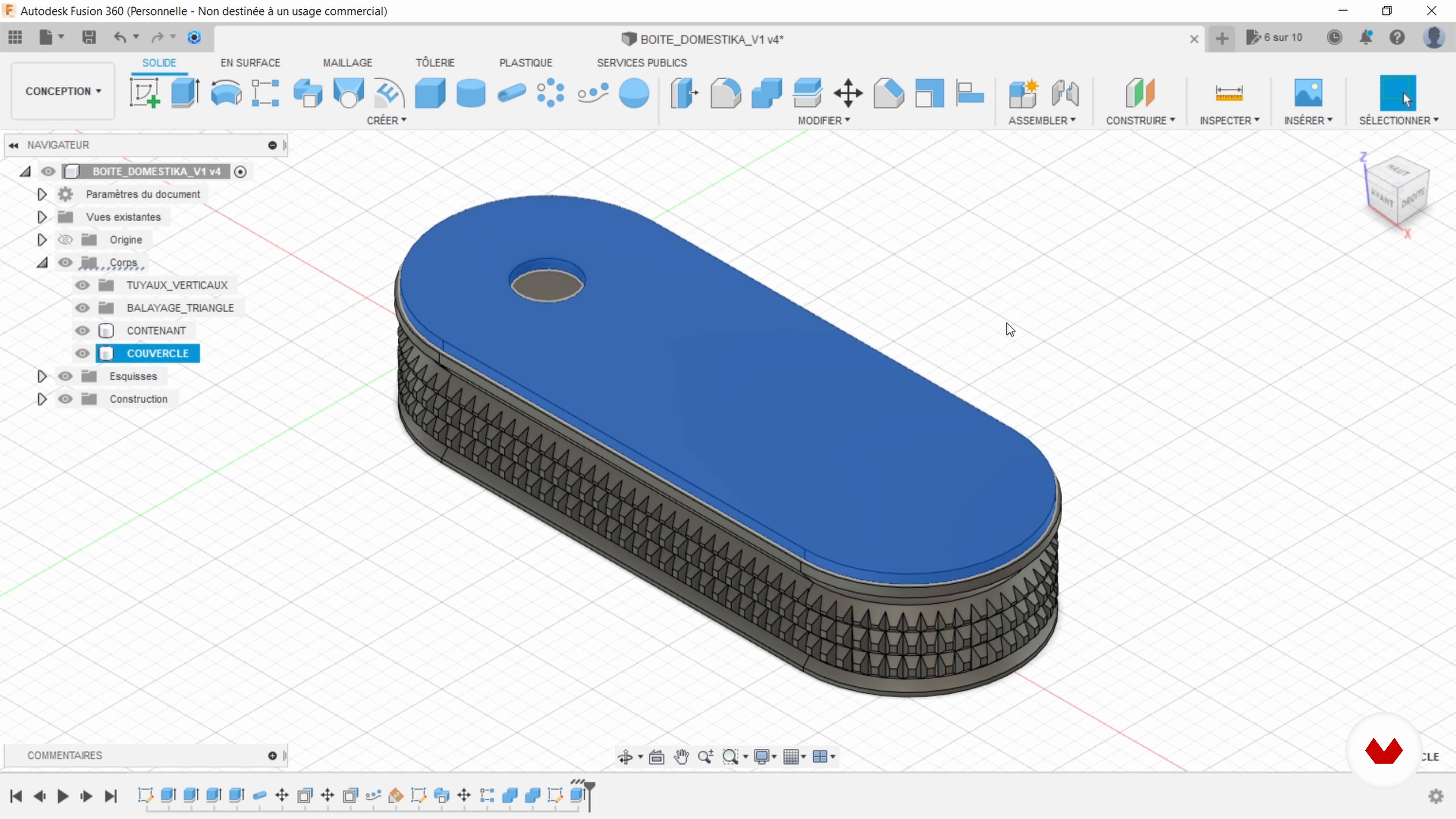The width and height of the screenshot is (1456, 819).
Task: Select the Box primitive tool
Action: (x=430, y=93)
